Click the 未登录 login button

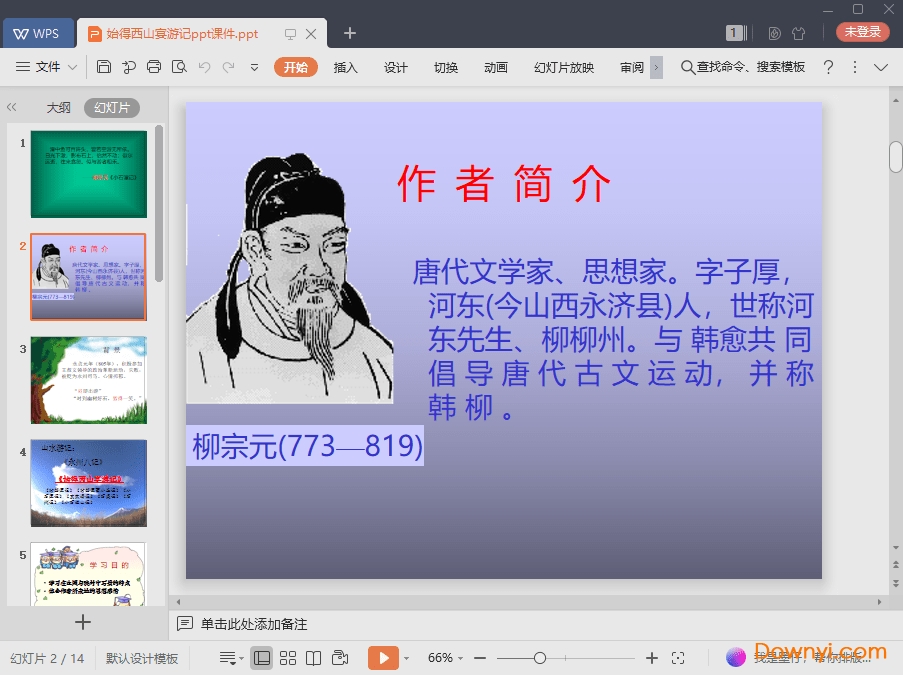pos(862,32)
